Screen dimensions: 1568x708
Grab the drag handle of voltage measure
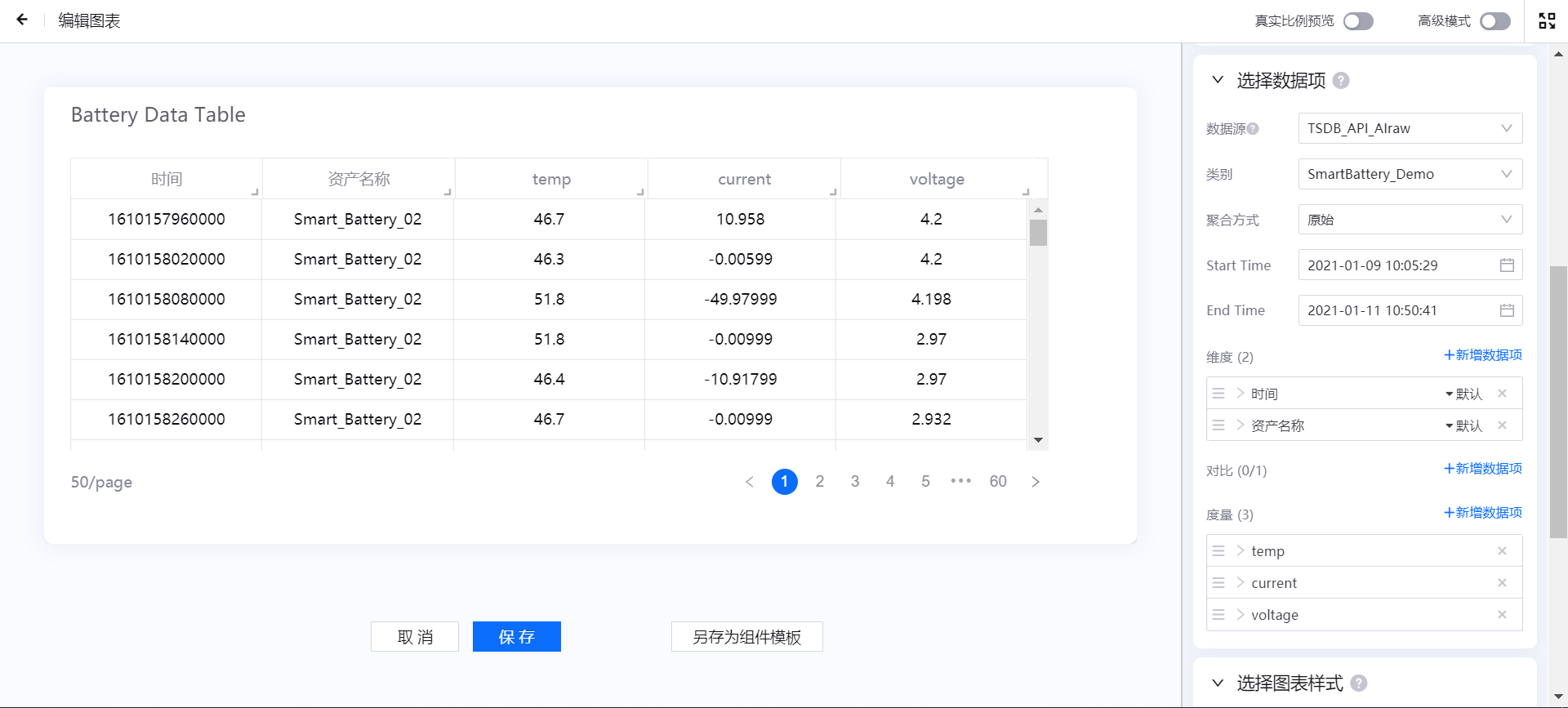coord(1218,615)
